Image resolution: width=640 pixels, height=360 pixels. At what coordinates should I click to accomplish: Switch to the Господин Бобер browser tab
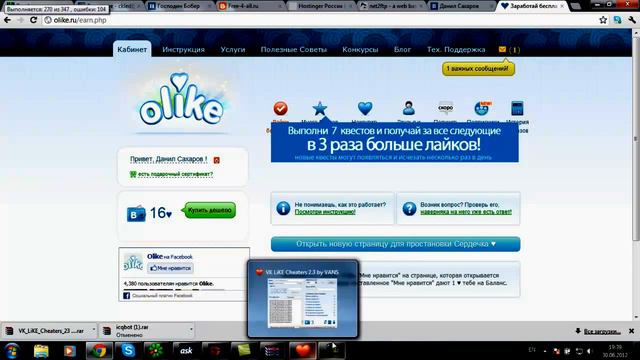click(x=180, y=6)
